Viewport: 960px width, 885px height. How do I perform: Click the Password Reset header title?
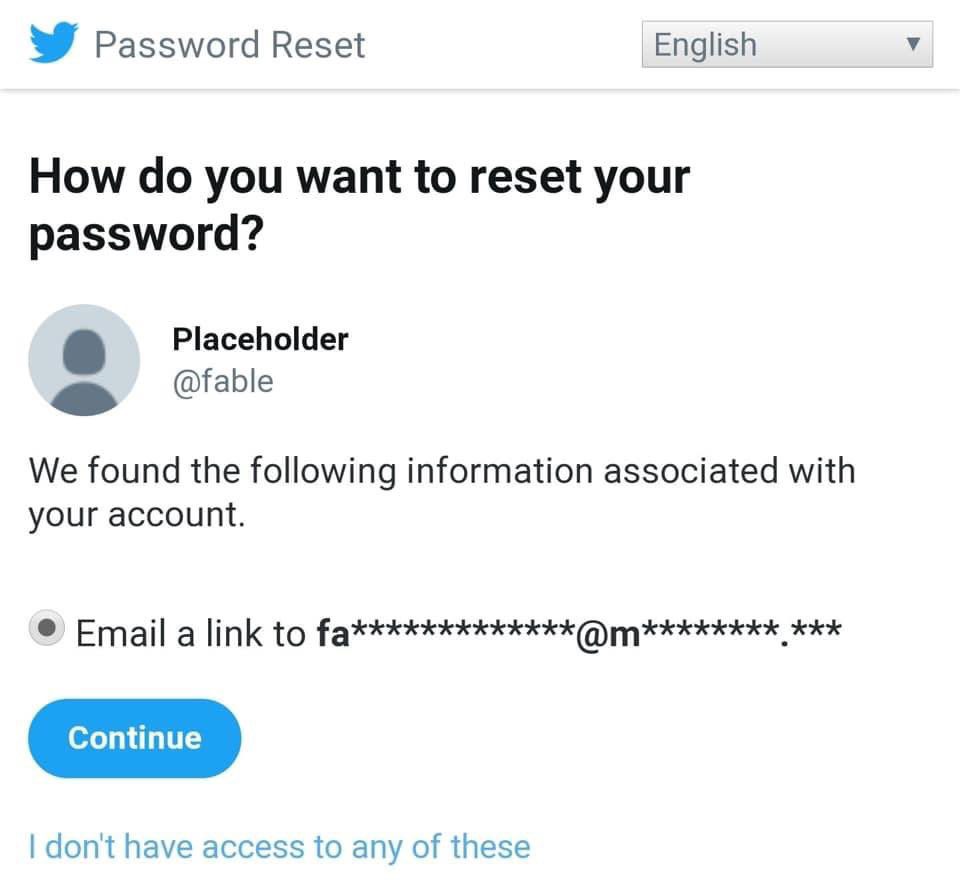point(229,45)
